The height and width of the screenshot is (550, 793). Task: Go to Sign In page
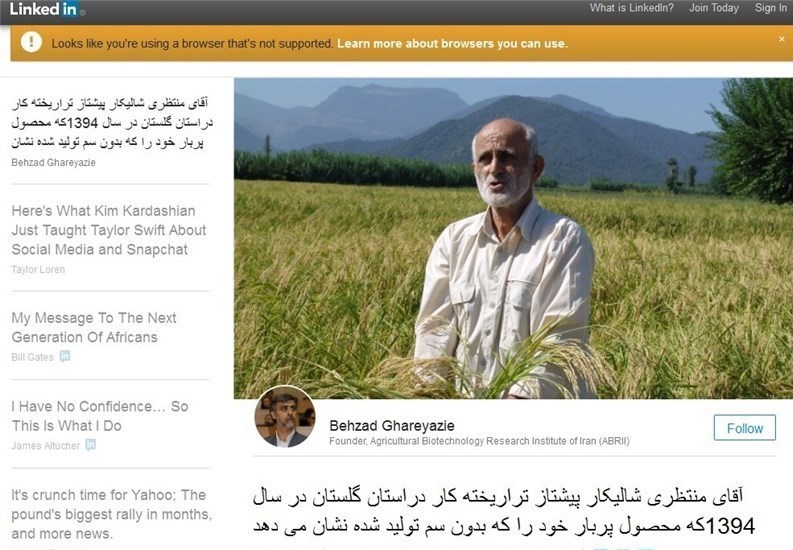[771, 8]
